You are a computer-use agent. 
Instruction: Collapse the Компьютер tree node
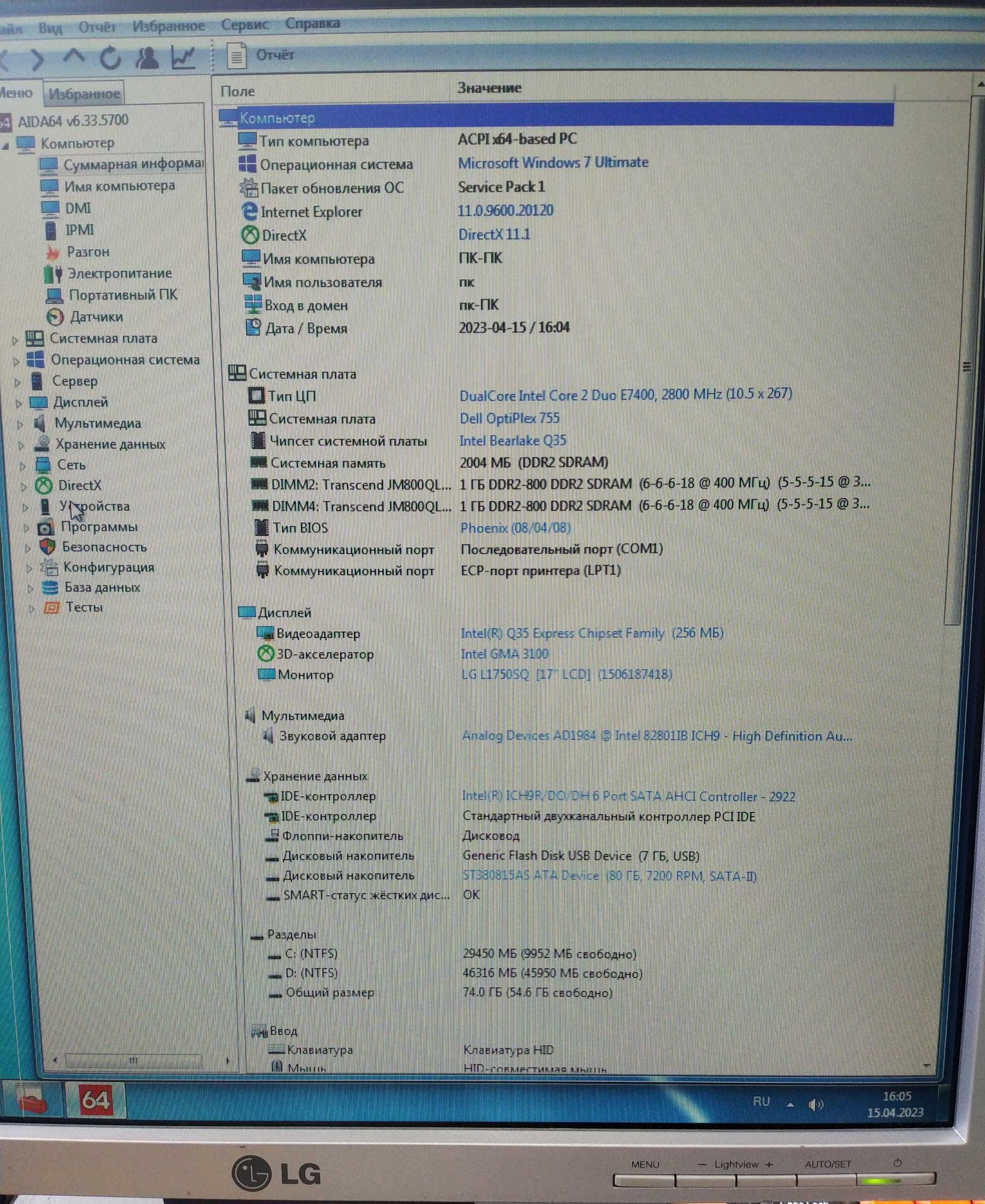point(6,146)
